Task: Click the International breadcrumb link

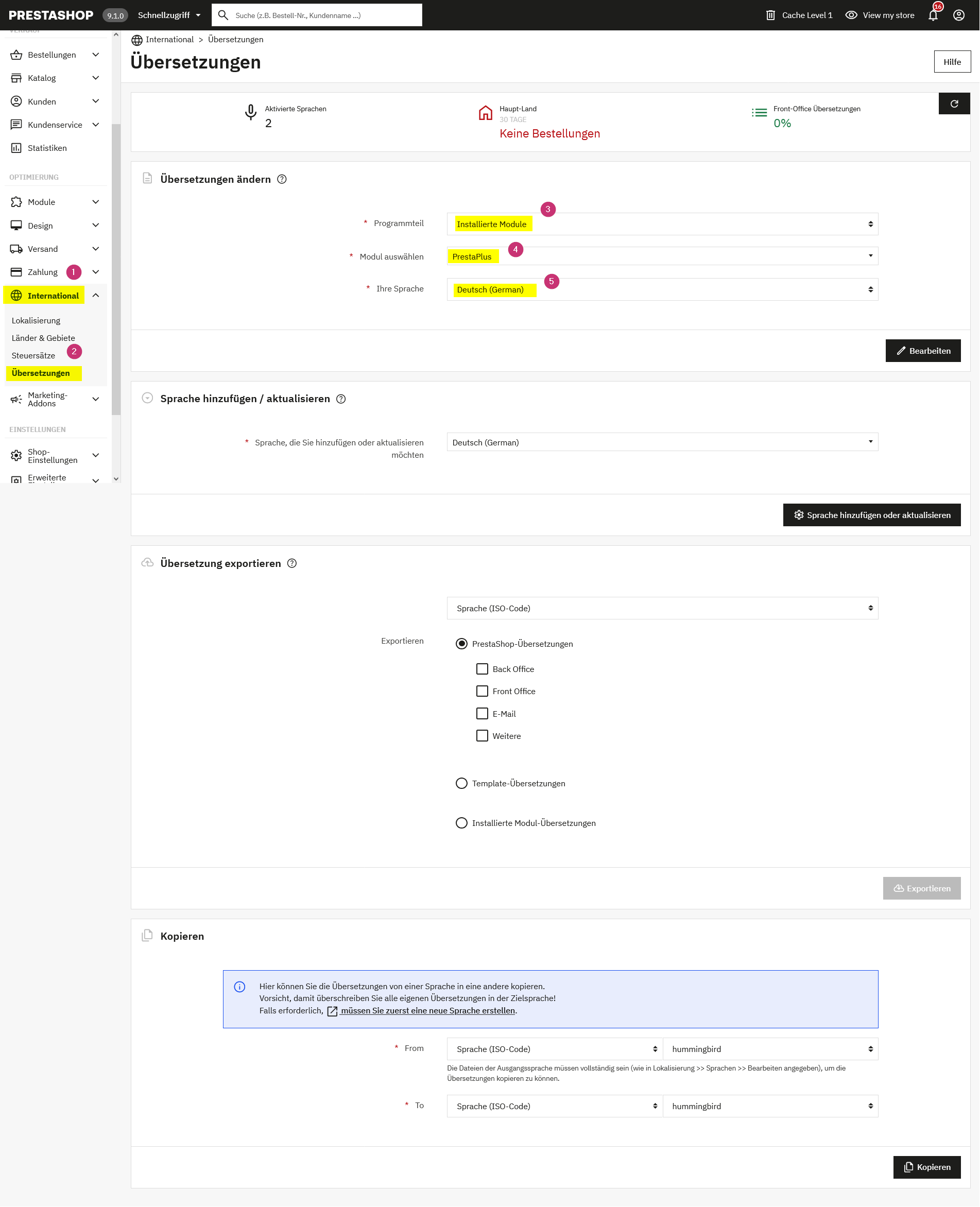Action: click(x=169, y=40)
